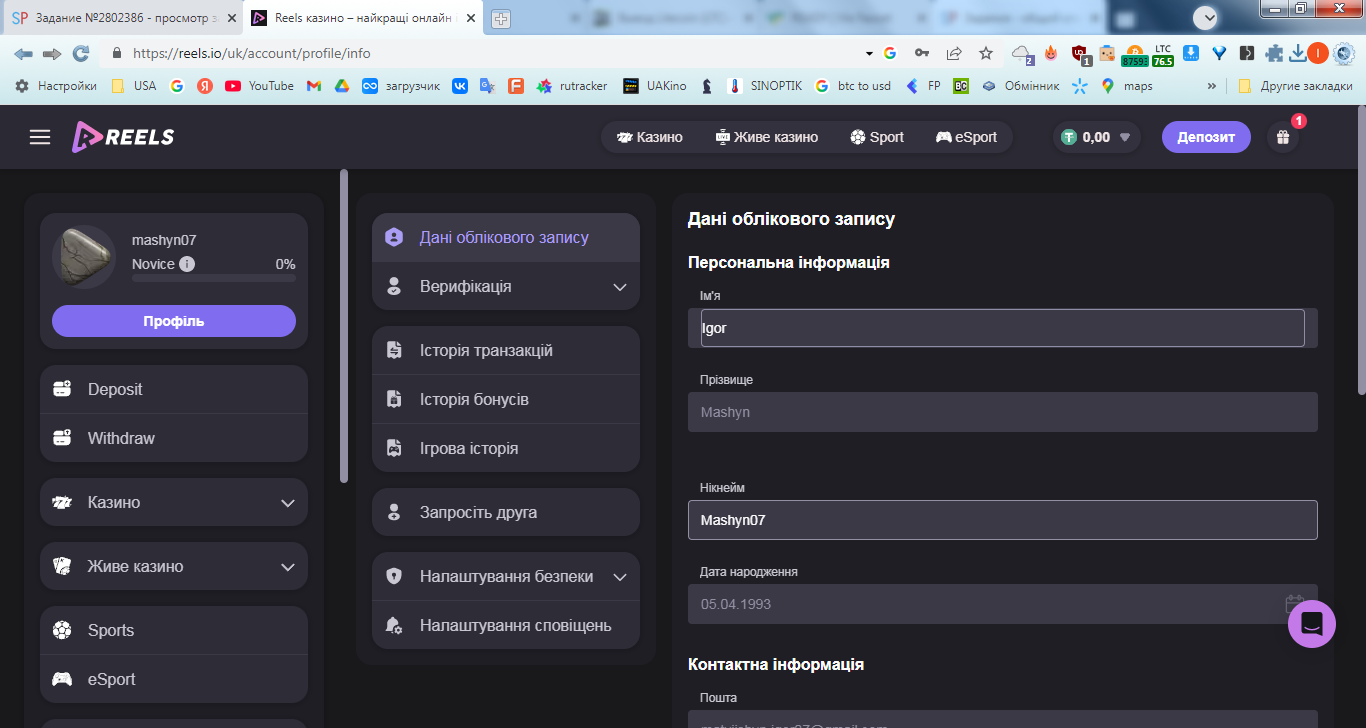Click the Депозит button
Image resolution: width=1366 pixels, height=728 pixels.
point(1206,137)
